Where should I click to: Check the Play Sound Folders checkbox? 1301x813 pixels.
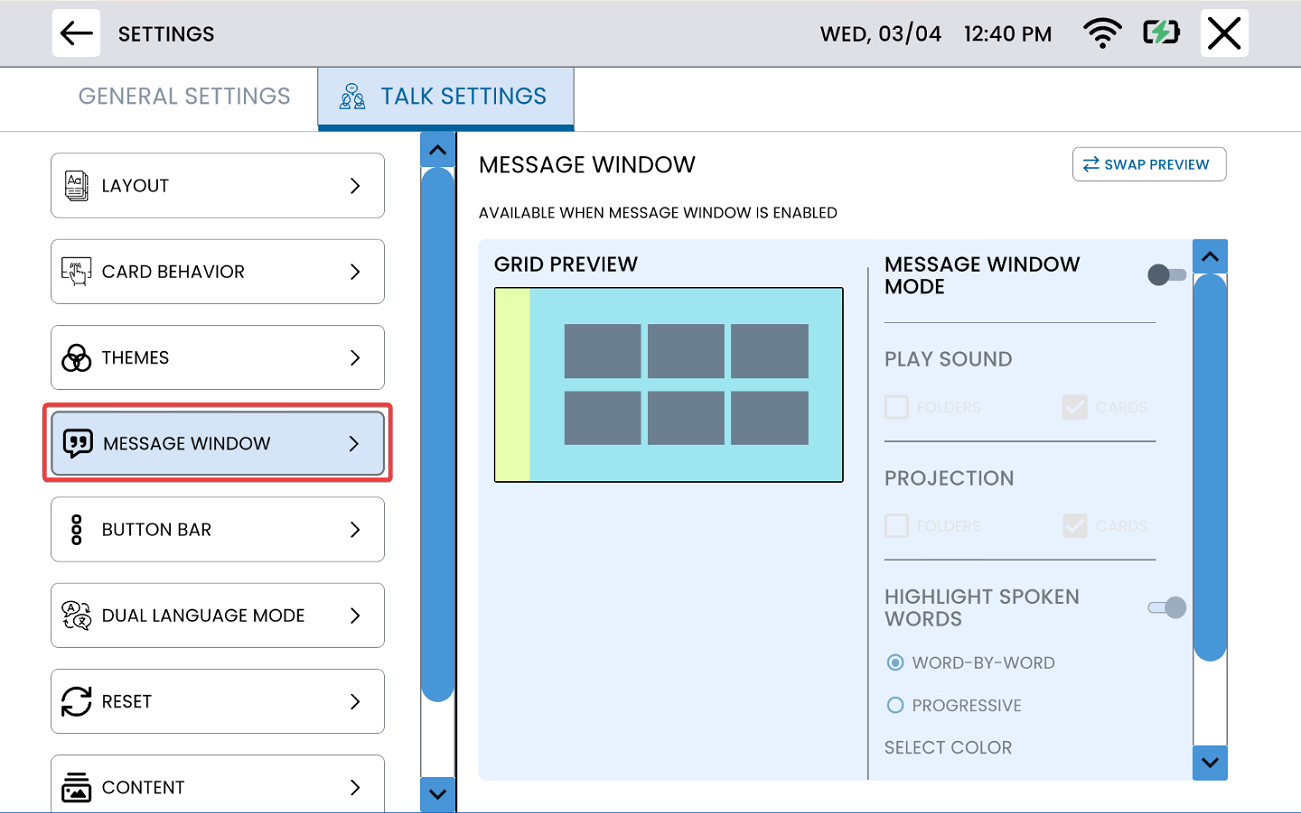click(x=897, y=407)
